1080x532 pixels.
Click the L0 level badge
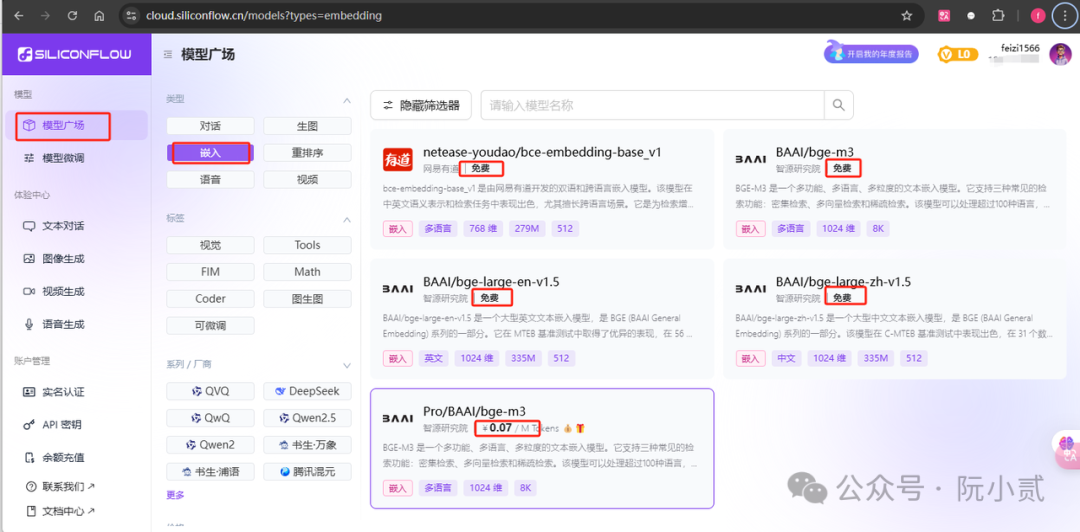coord(958,54)
